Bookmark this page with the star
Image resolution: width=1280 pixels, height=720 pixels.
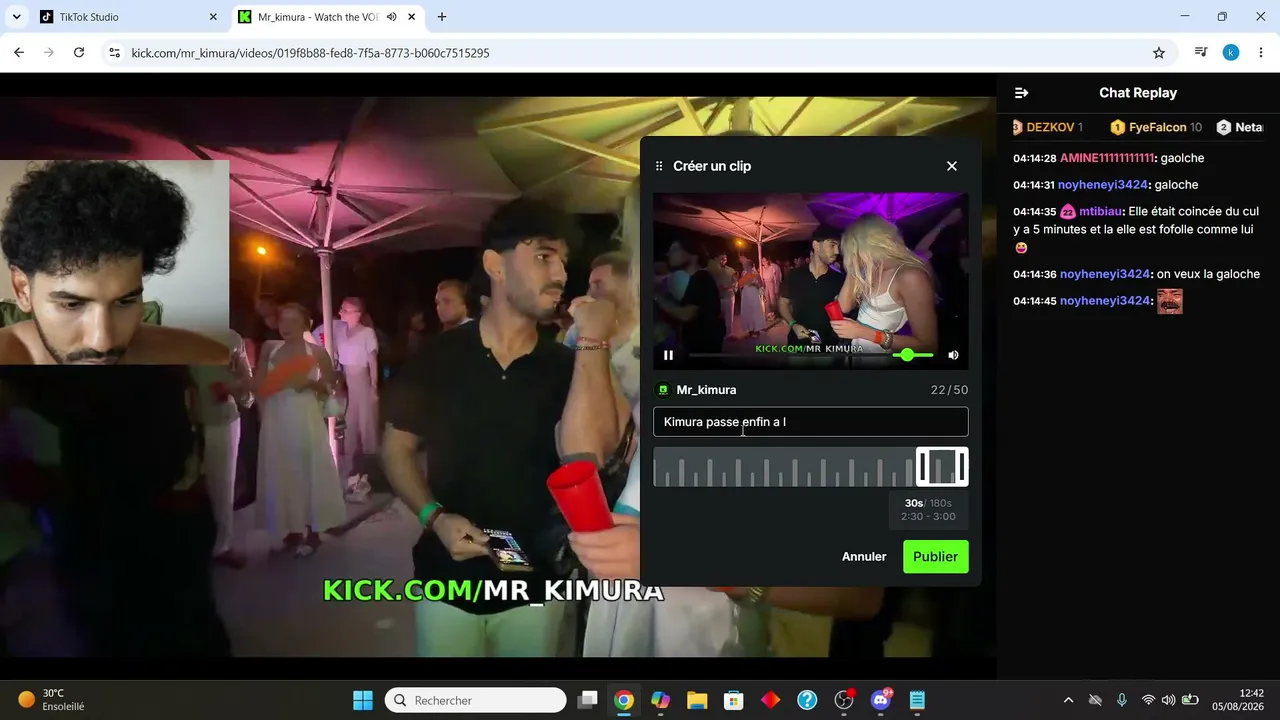click(1159, 53)
